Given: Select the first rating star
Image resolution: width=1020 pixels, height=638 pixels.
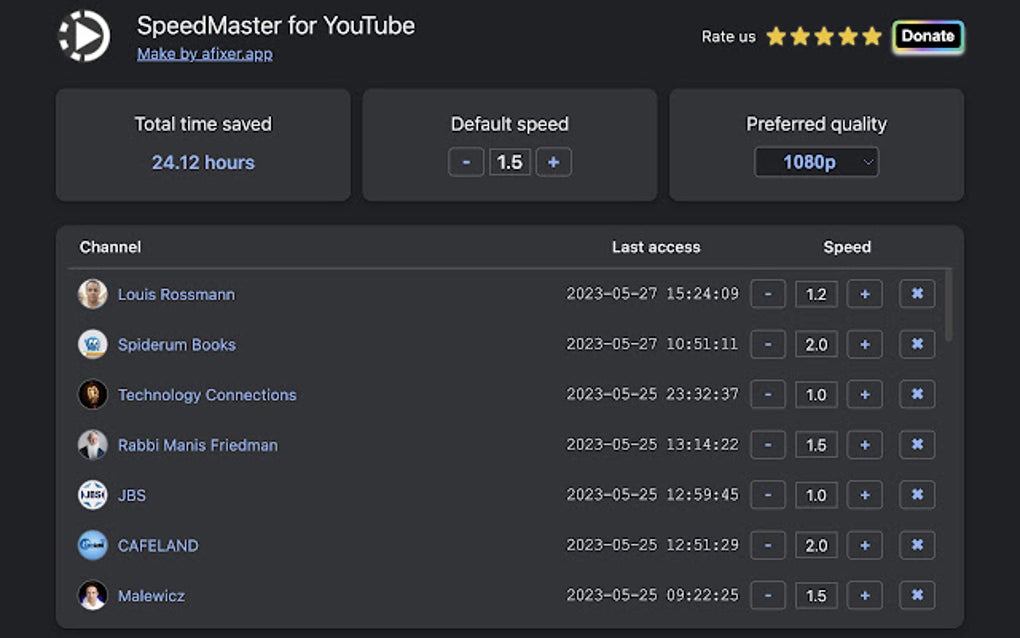Looking at the screenshot, I should [774, 36].
